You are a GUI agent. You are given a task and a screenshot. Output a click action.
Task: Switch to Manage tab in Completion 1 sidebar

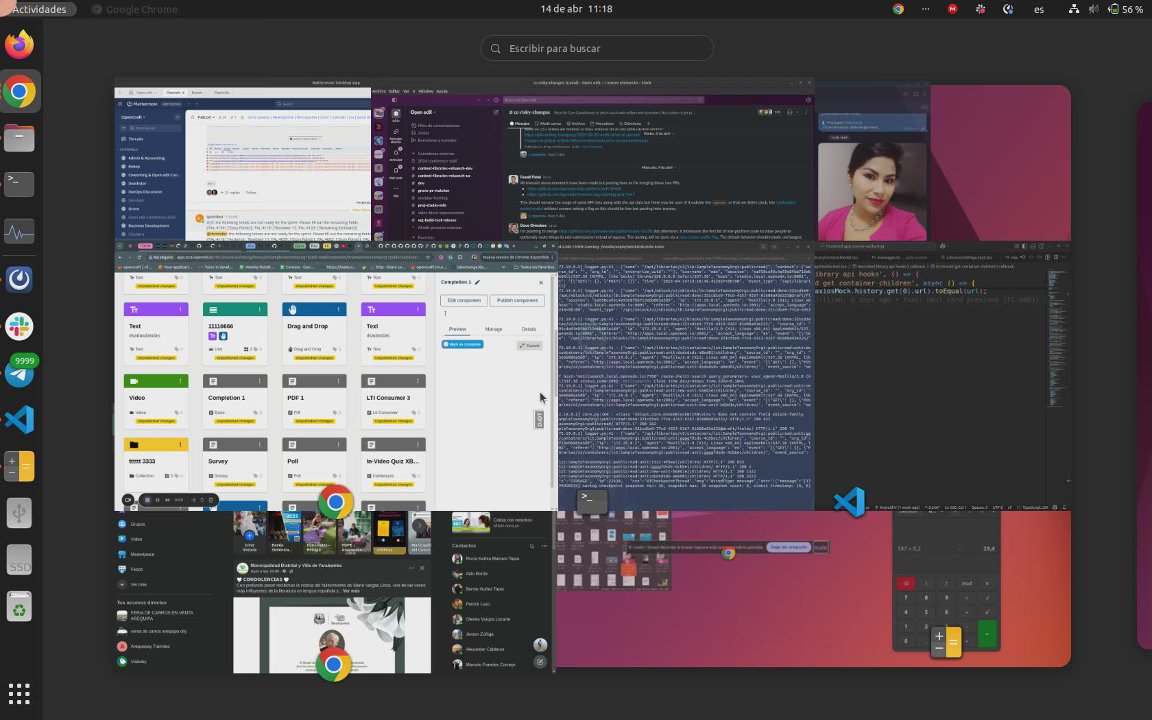coord(494,329)
